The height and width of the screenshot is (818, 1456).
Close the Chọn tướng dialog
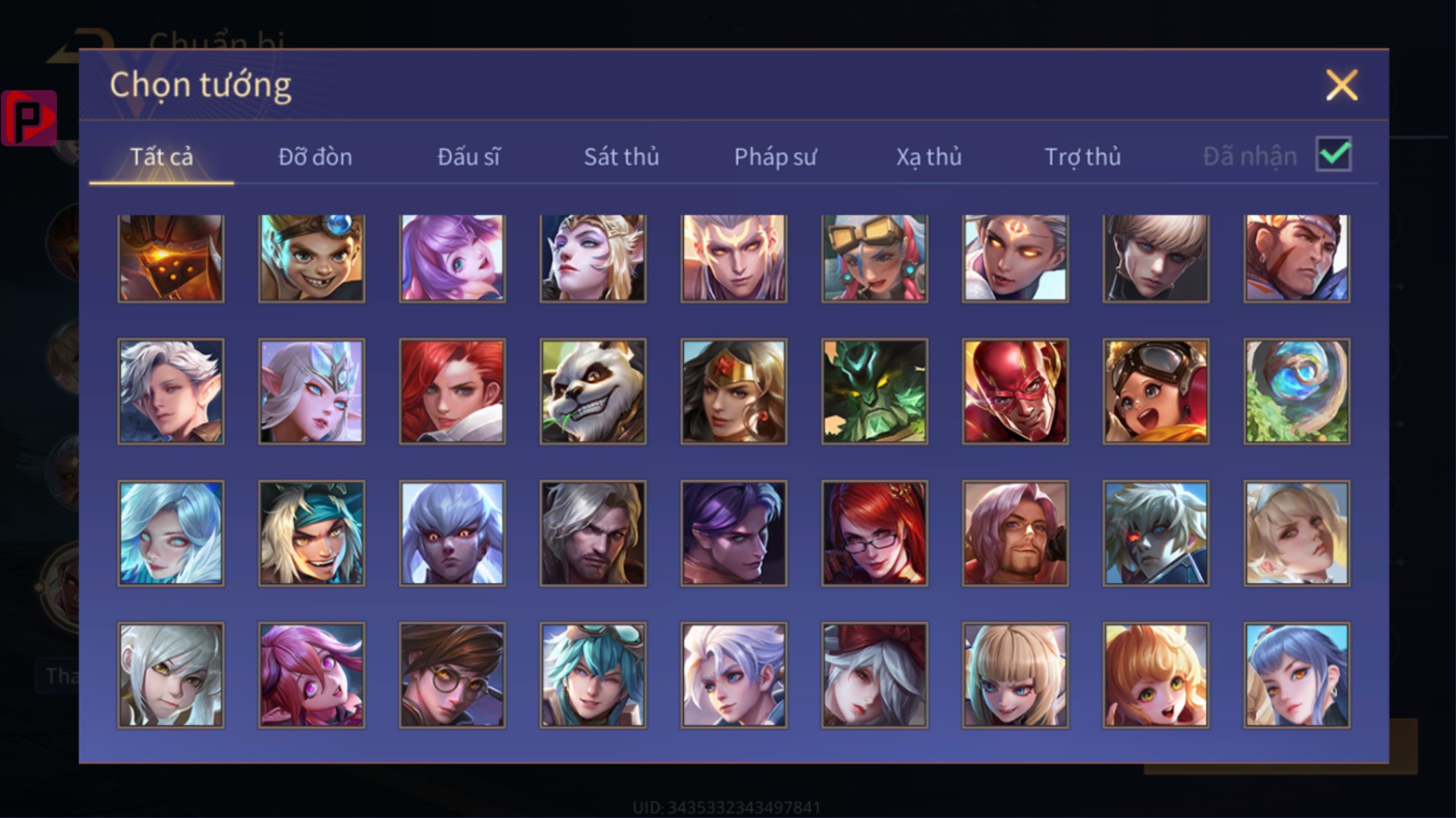pos(1341,85)
